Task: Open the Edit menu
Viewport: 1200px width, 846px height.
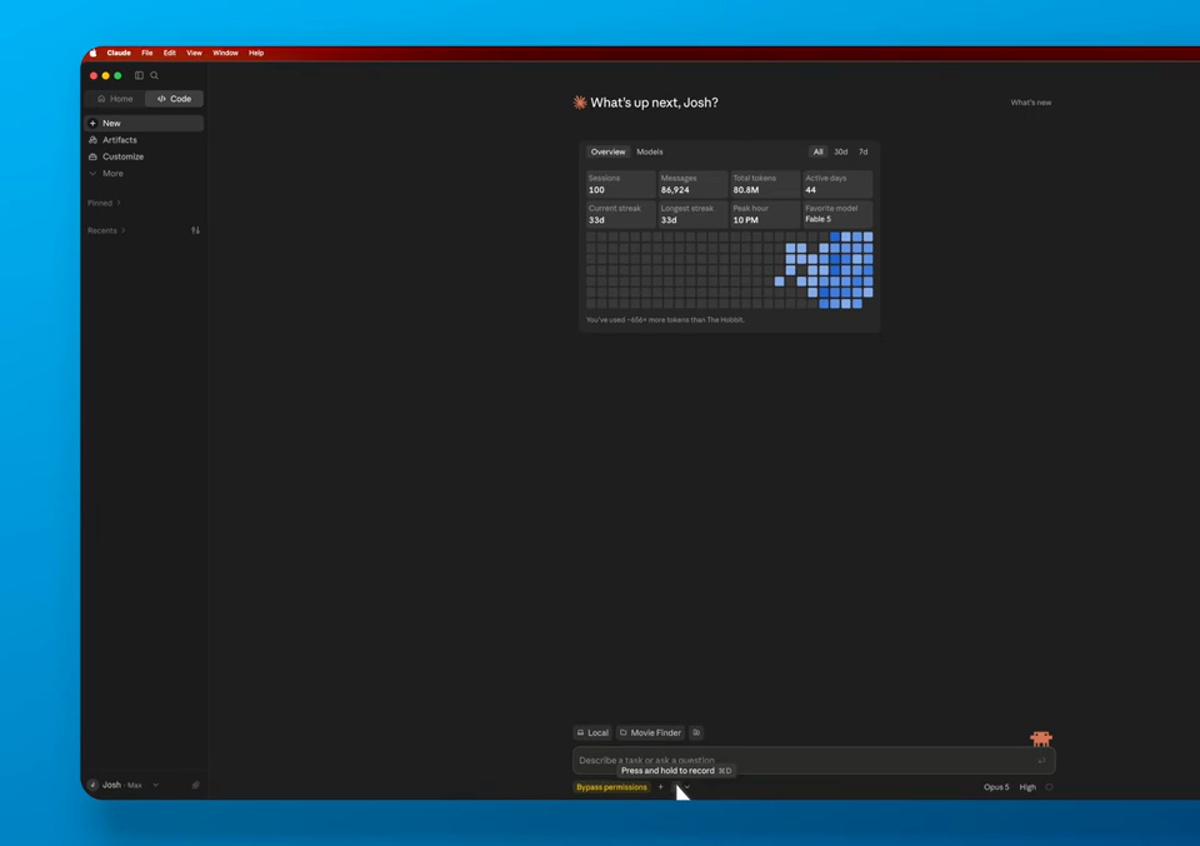Action: (170, 53)
